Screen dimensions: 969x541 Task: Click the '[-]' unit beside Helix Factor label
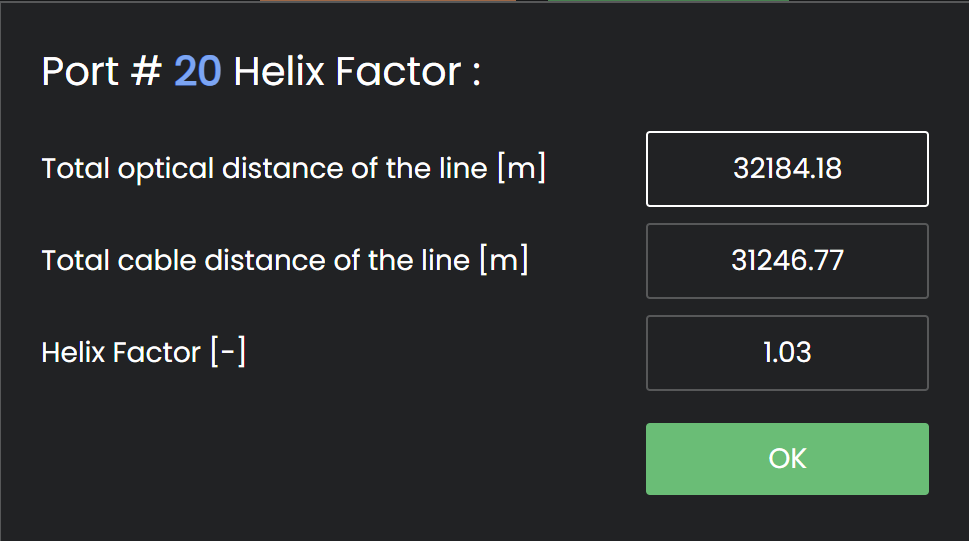228,353
